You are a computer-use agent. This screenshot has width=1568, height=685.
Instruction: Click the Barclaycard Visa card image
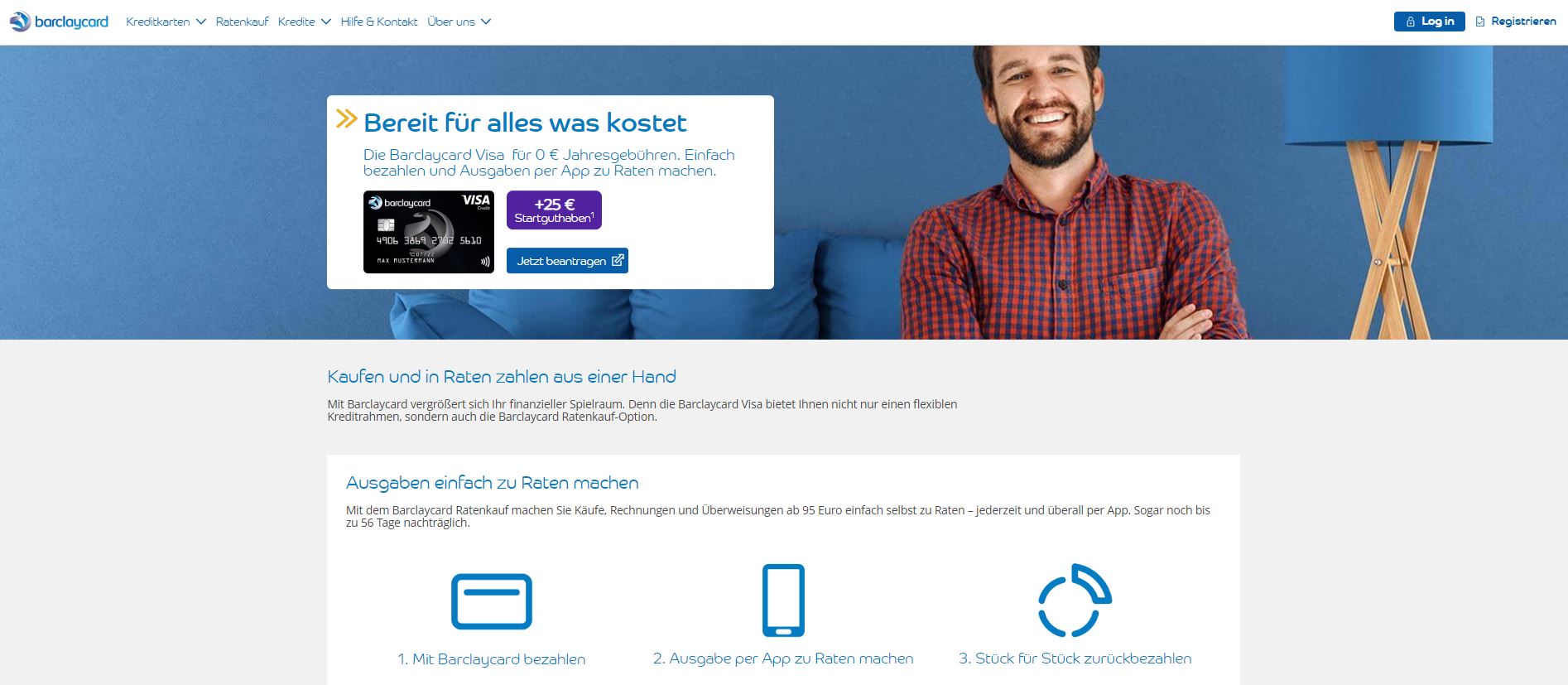pos(429,232)
